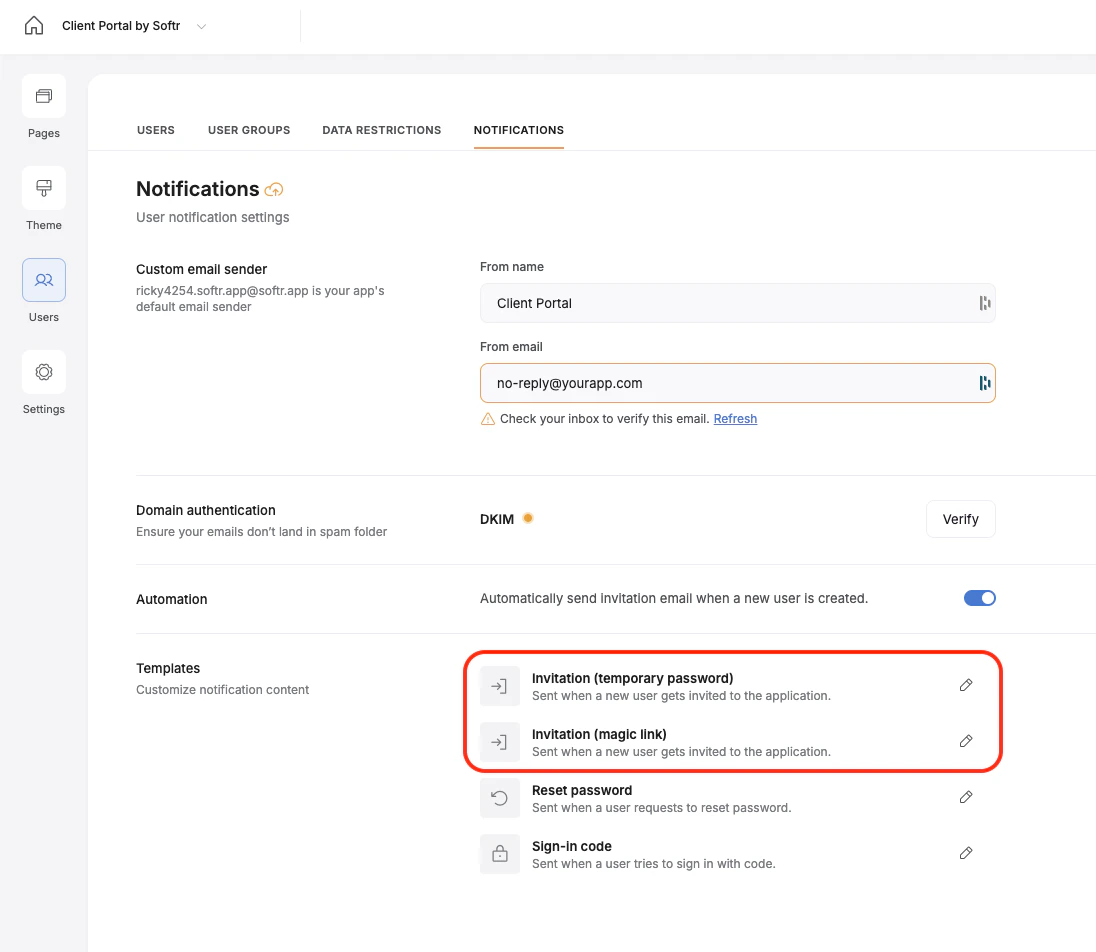Click the warning triangle icon
Image resolution: width=1096 pixels, height=952 pixels.
(488, 419)
